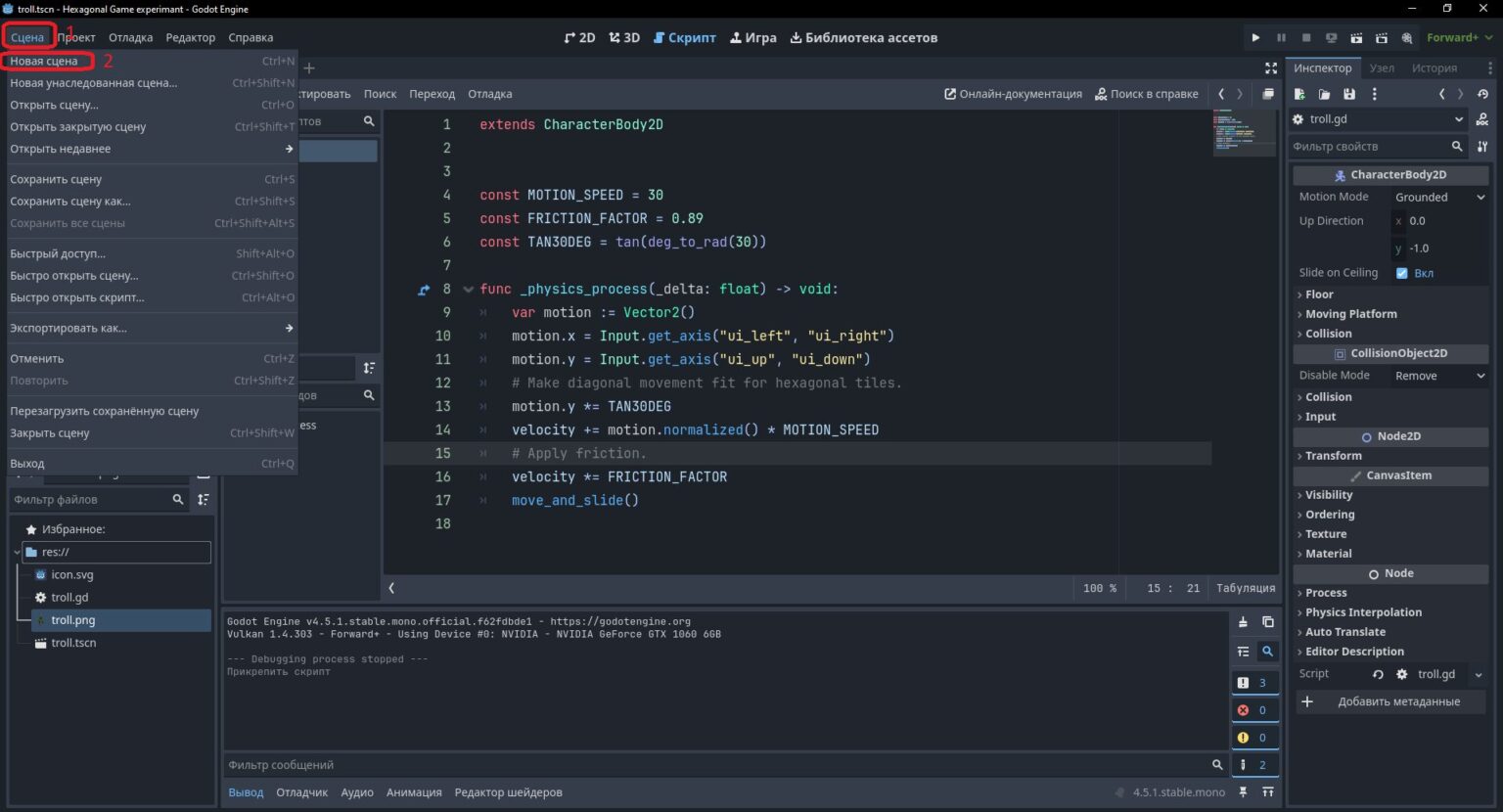
Task: Expand the Moving Platform section
Action: [1350, 314]
